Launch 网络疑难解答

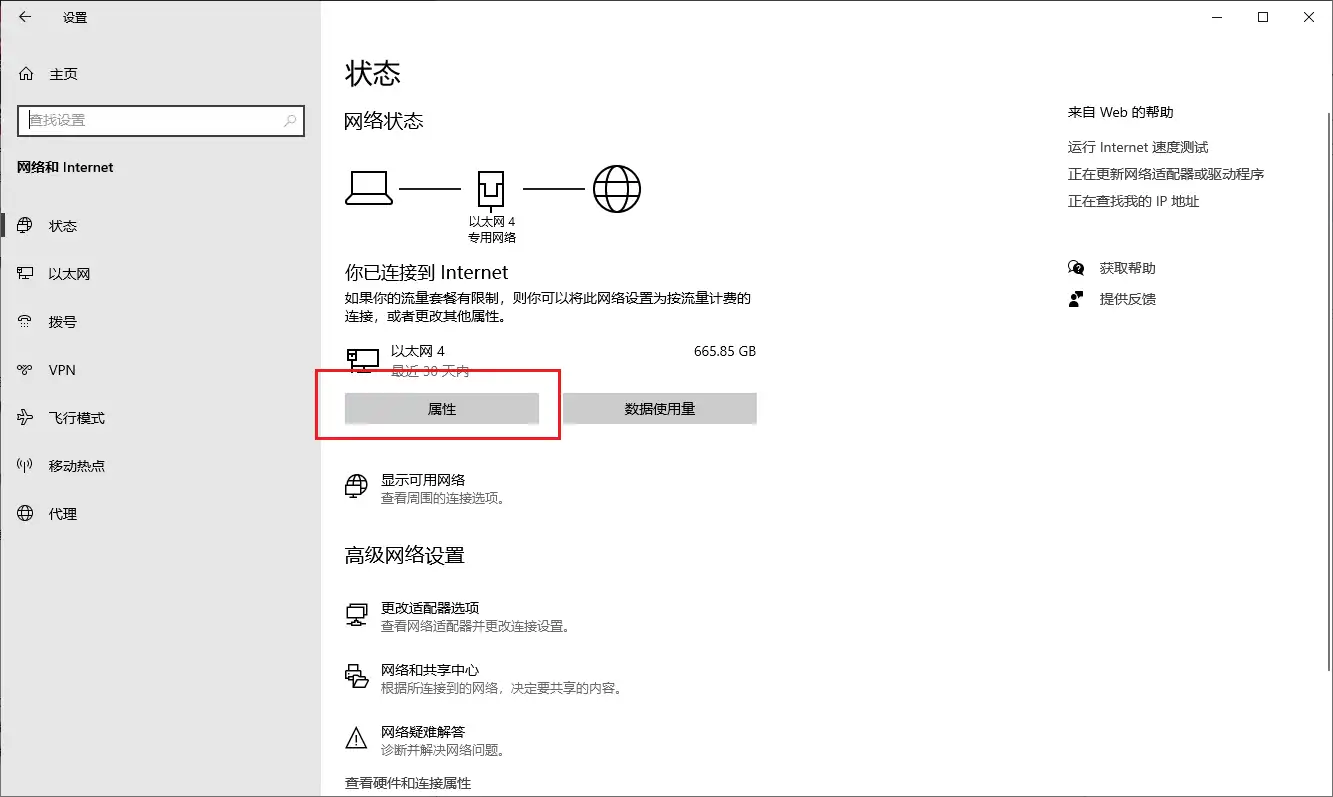(x=423, y=732)
